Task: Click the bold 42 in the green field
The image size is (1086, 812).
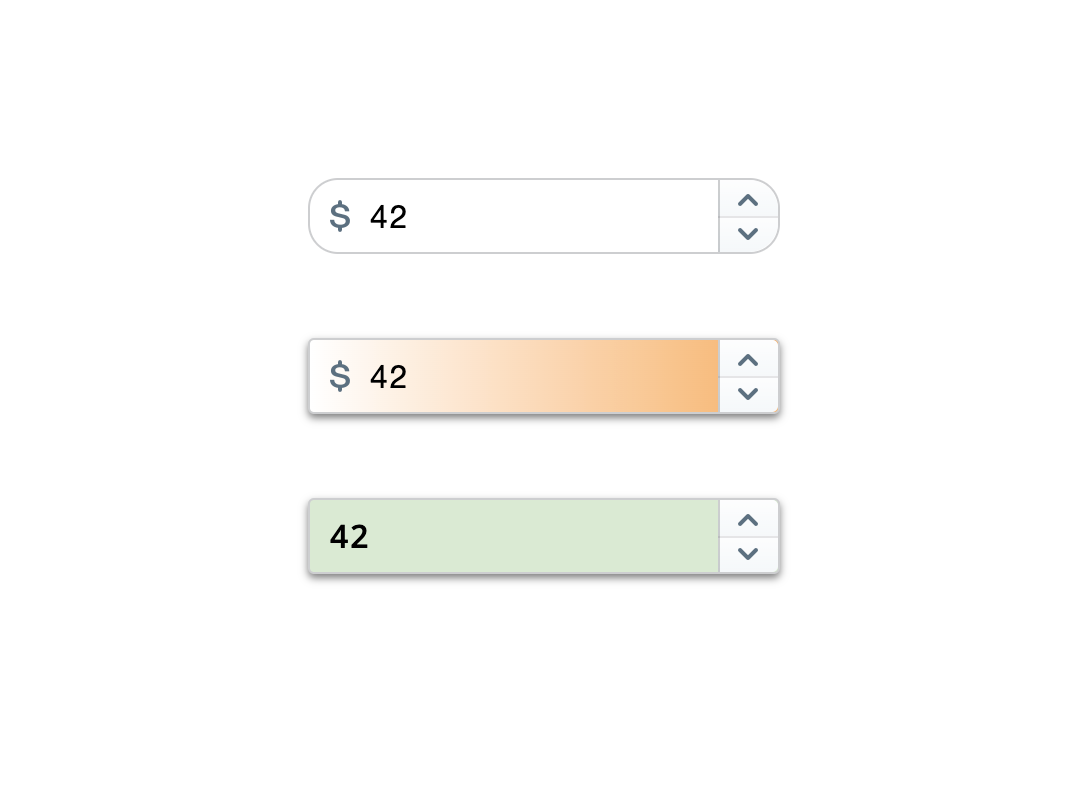Action: pos(349,537)
